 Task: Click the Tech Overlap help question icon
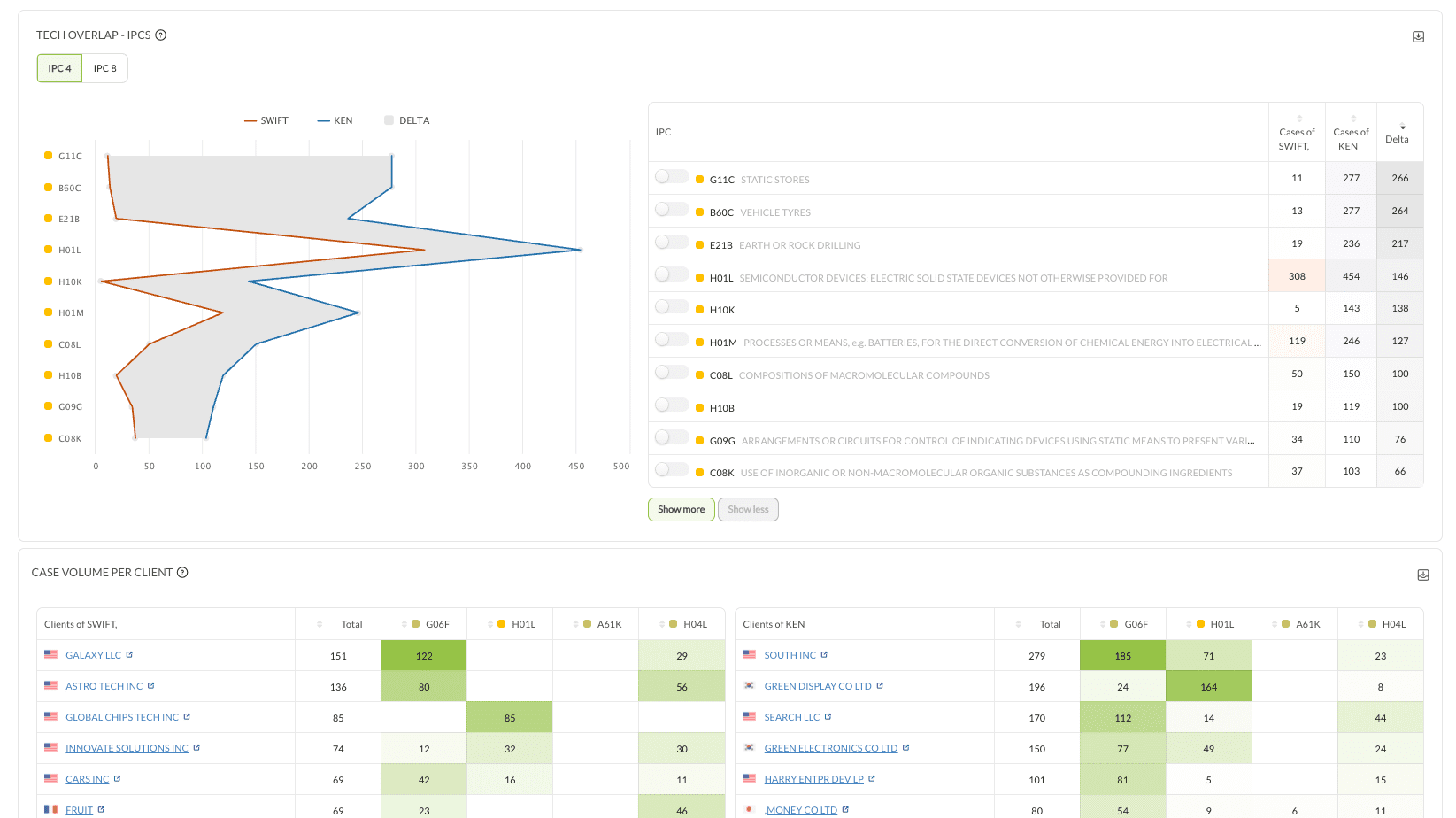161,35
